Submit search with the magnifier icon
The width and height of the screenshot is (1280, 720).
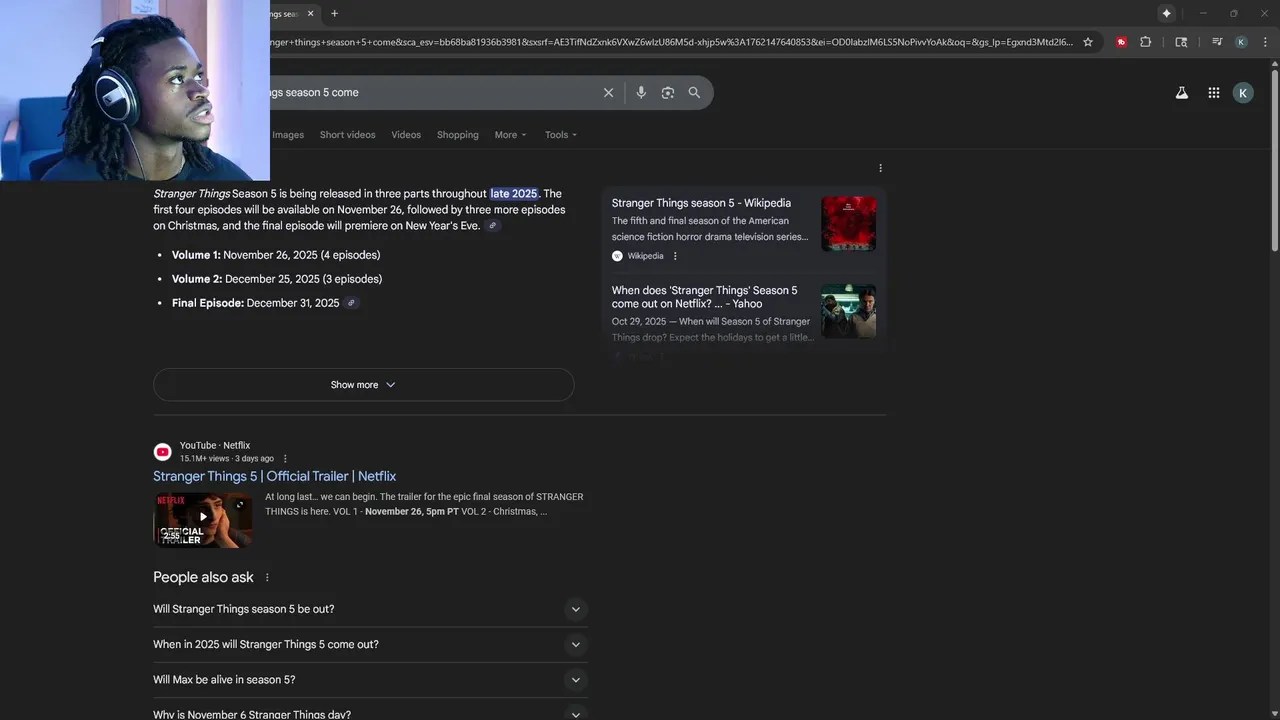point(694,92)
